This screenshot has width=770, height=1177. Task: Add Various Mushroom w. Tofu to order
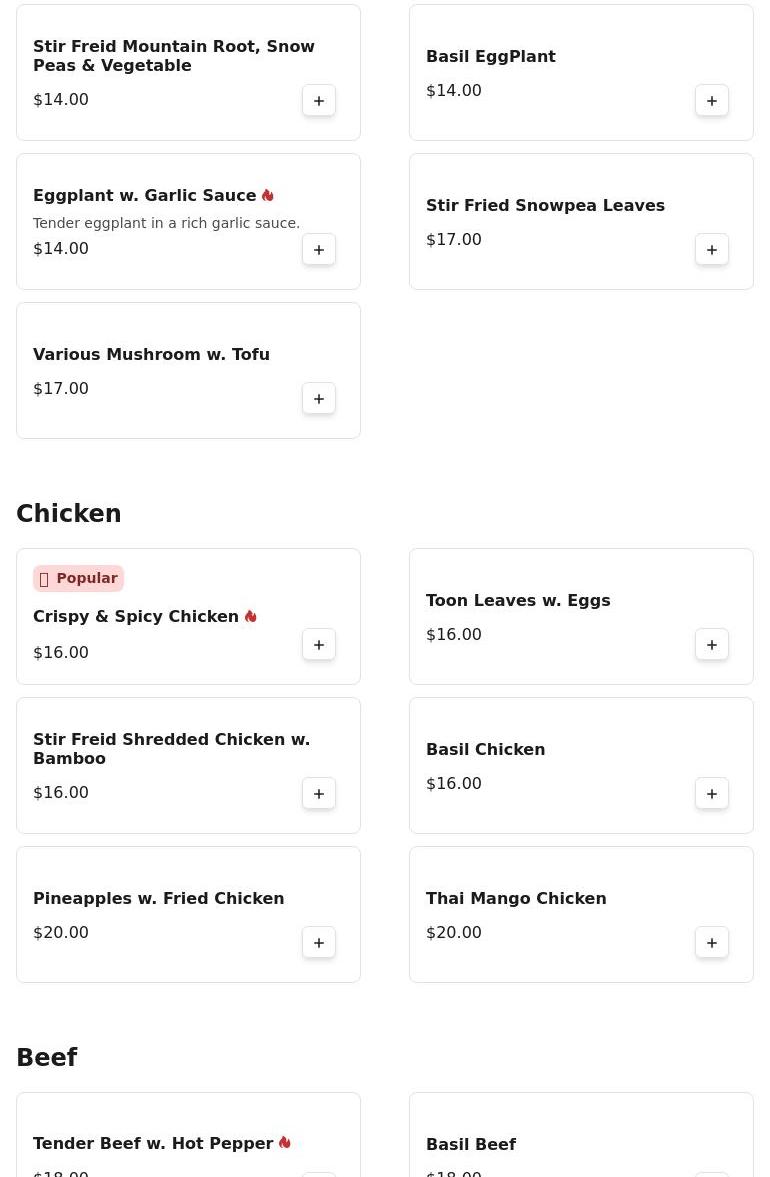[319, 399]
